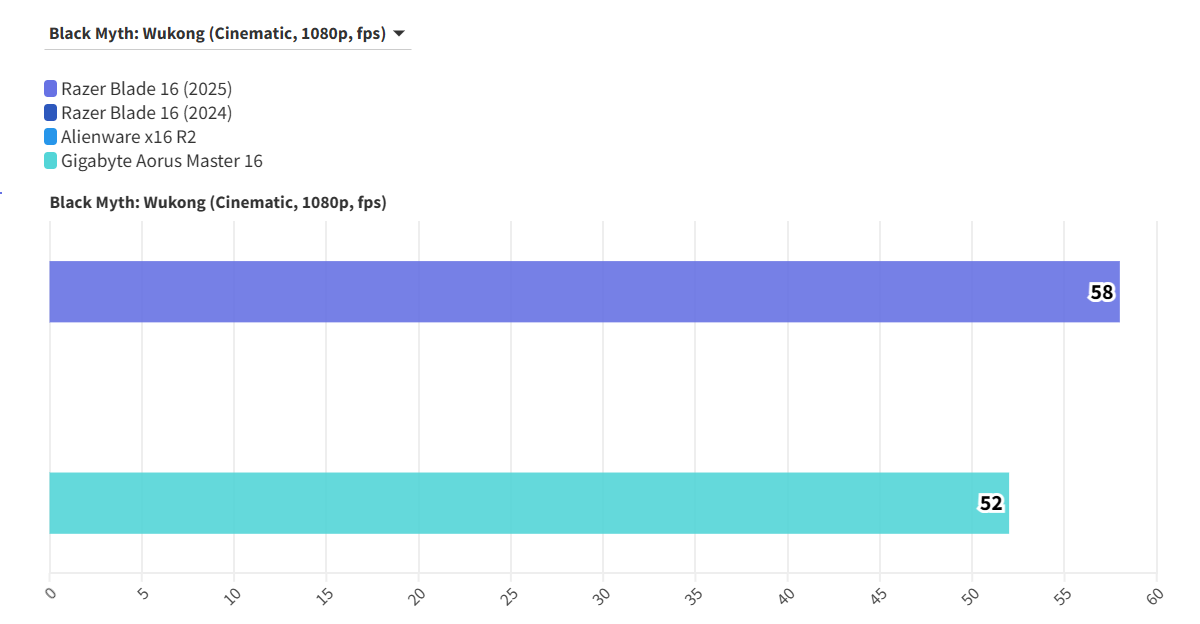1200x624 pixels.
Task: Toggle the Razer Blade 16 (2024) legend label
Action: coord(146,113)
